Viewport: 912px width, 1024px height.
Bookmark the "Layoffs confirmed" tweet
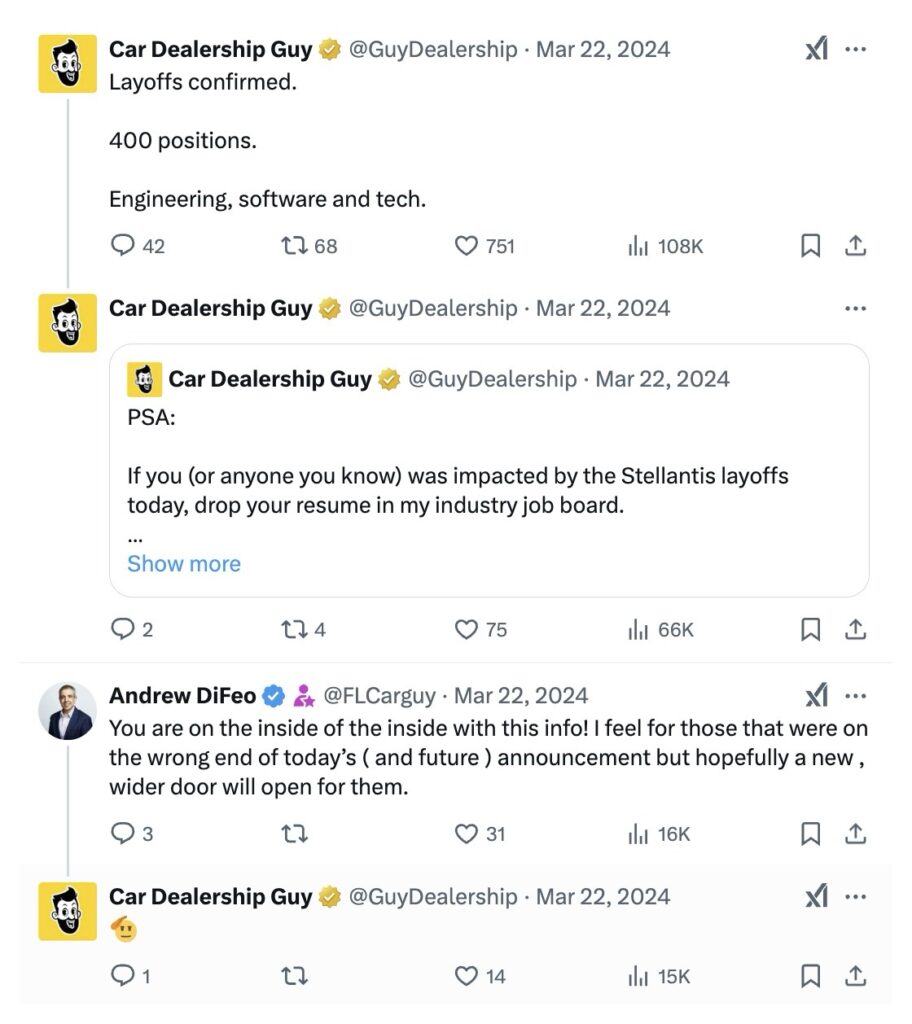click(811, 246)
